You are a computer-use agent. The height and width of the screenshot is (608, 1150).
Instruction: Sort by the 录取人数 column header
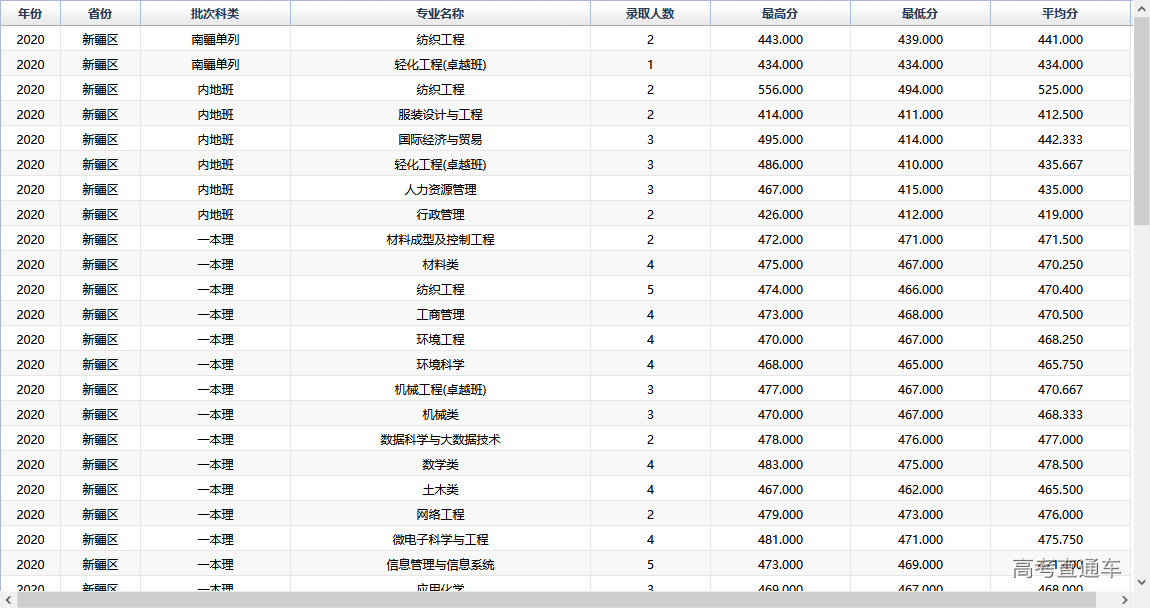(650, 14)
